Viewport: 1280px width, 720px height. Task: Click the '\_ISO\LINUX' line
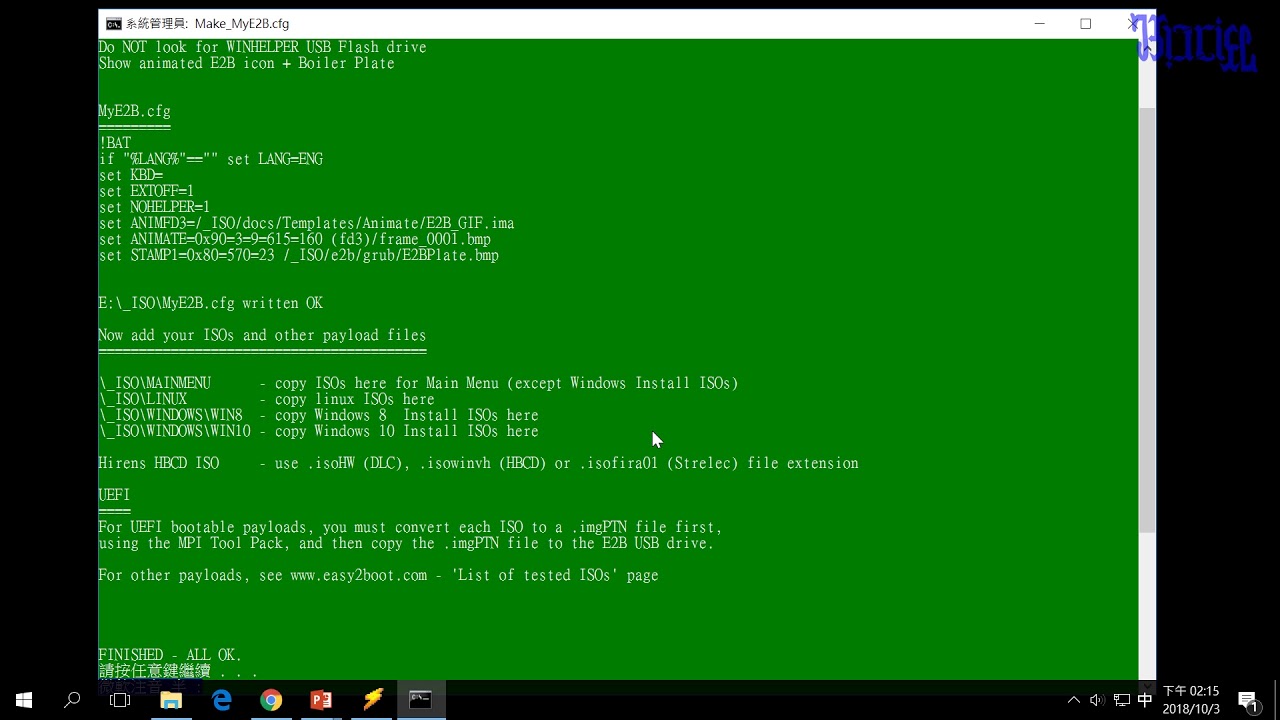pyautogui.click(x=266, y=399)
